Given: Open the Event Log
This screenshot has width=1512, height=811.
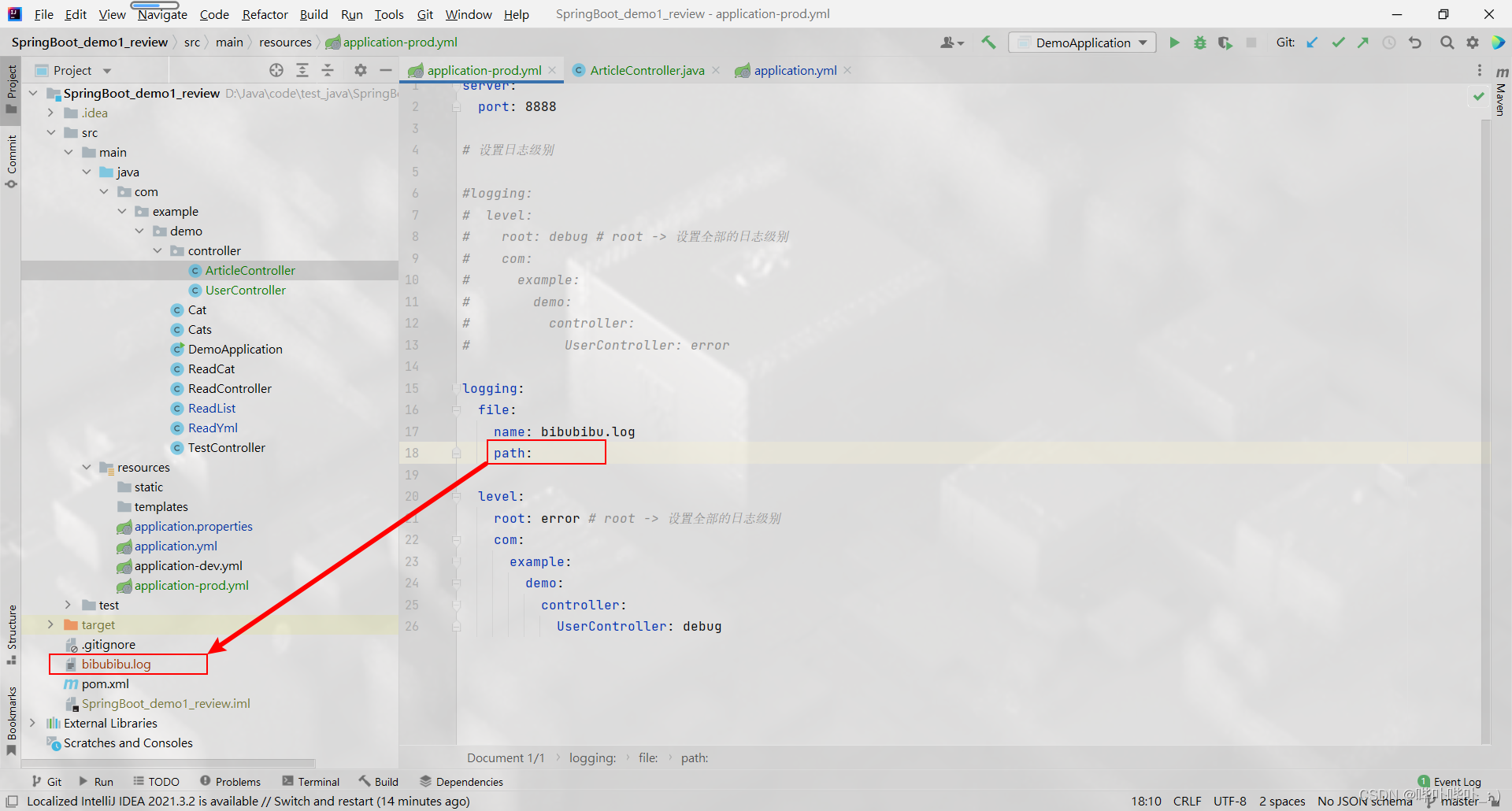Looking at the screenshot, I should coord(1450,782).
